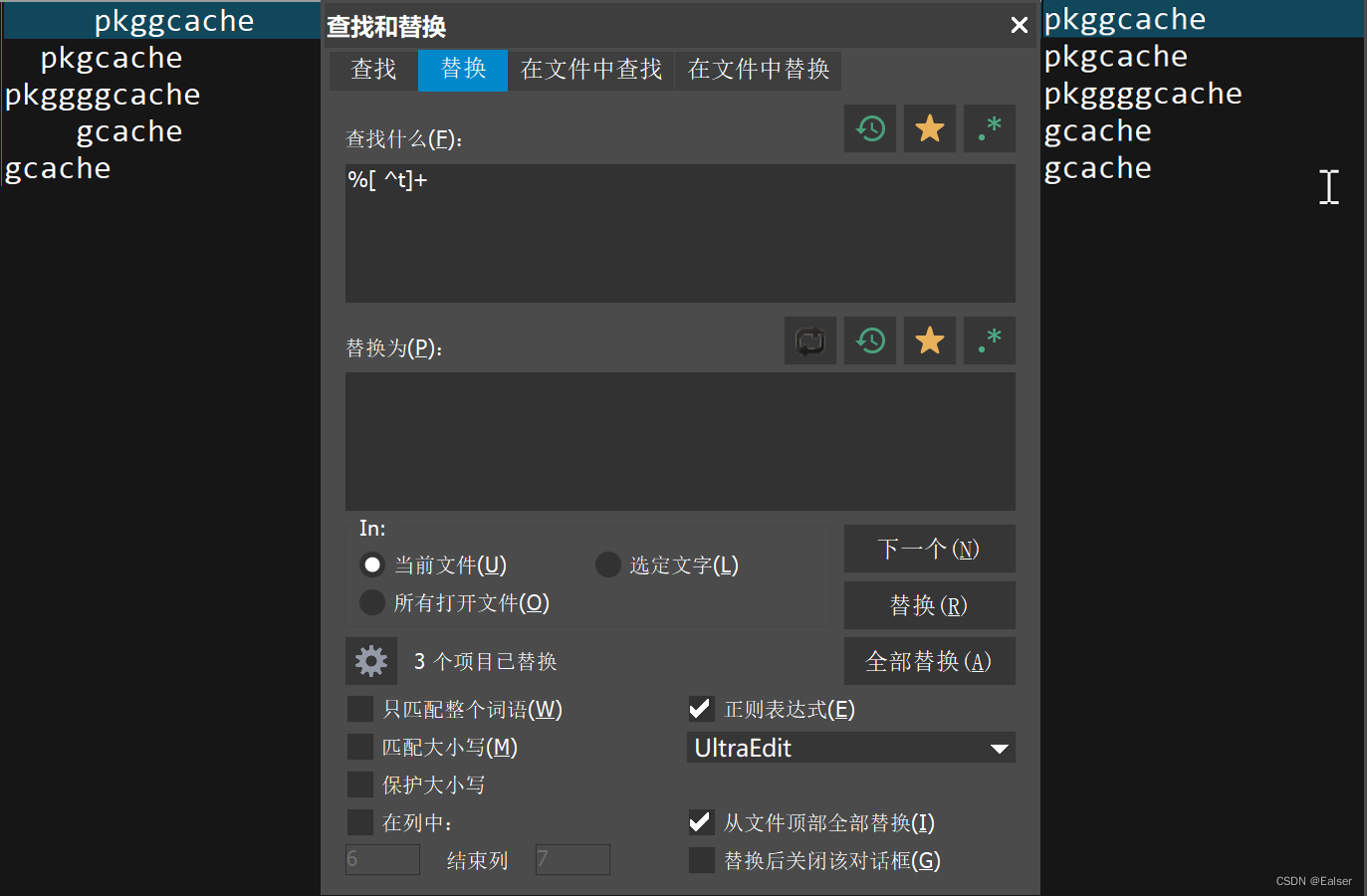Swap find and replace strings icon
The width and height of the screenshot is (1368, 896).
click(810, 340)
